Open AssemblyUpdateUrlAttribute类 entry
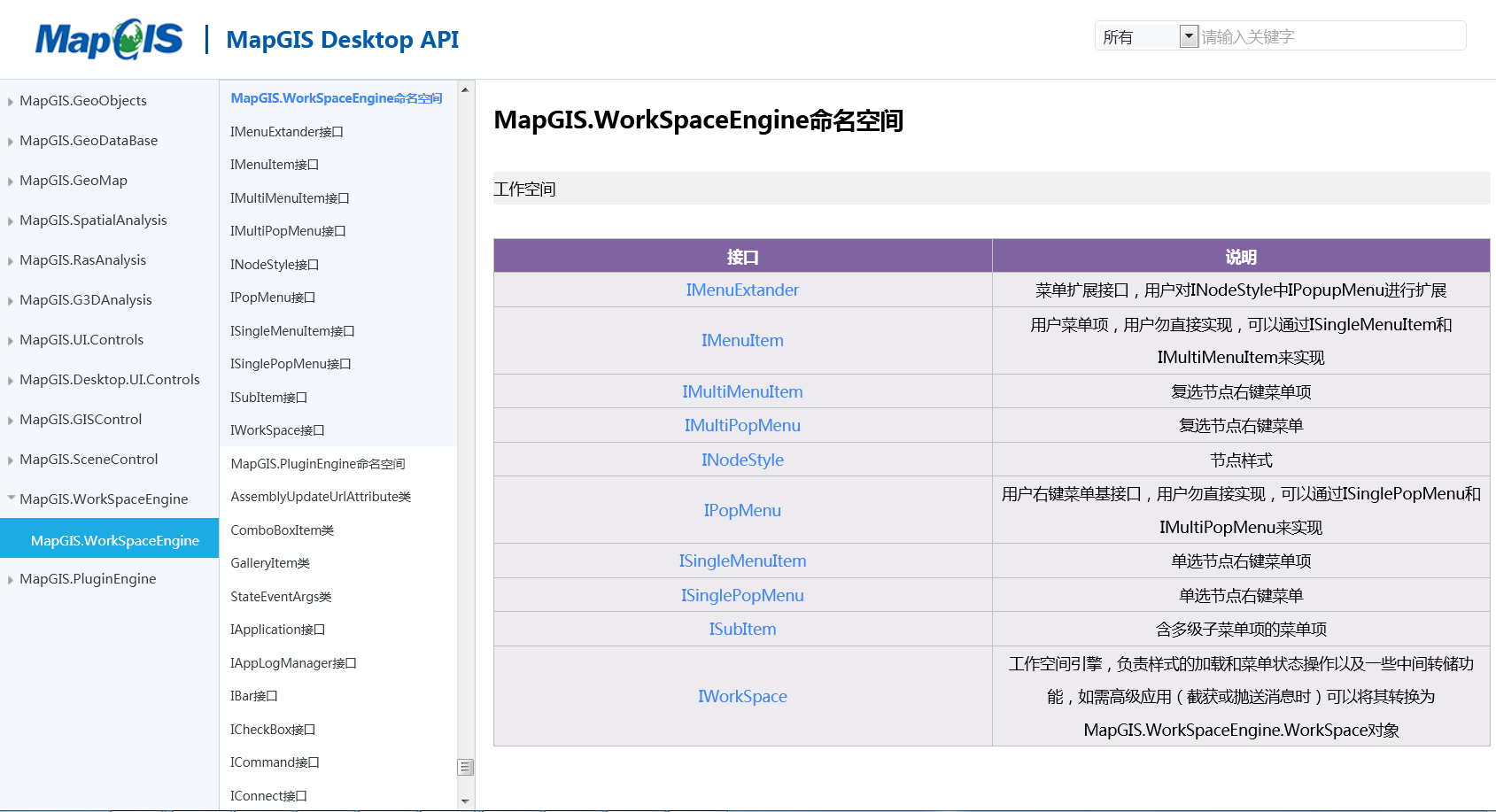1496x812 pixels. [x=321, y=497]
